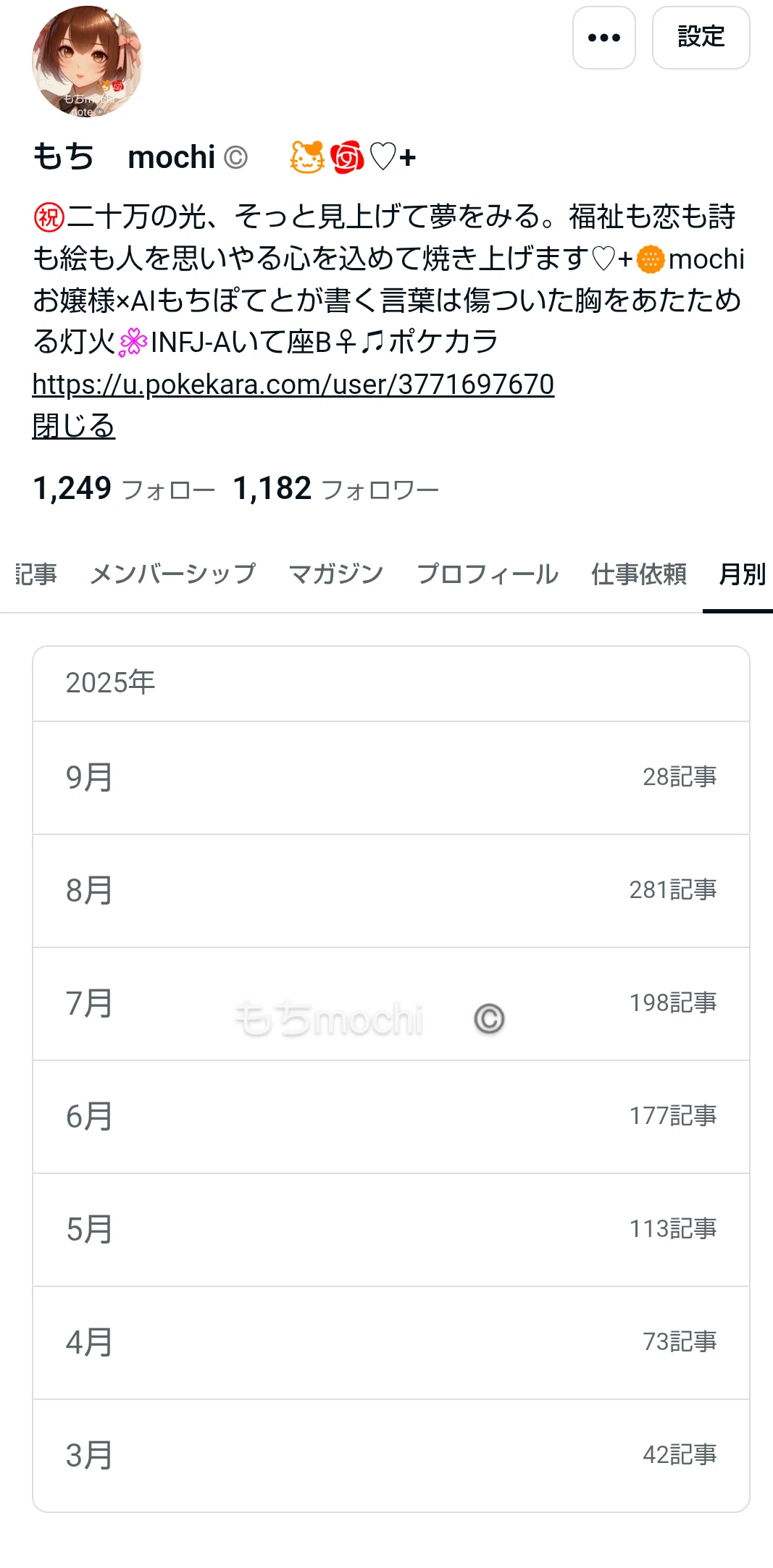Collapse the bio with 閉じる

(73, 426)
